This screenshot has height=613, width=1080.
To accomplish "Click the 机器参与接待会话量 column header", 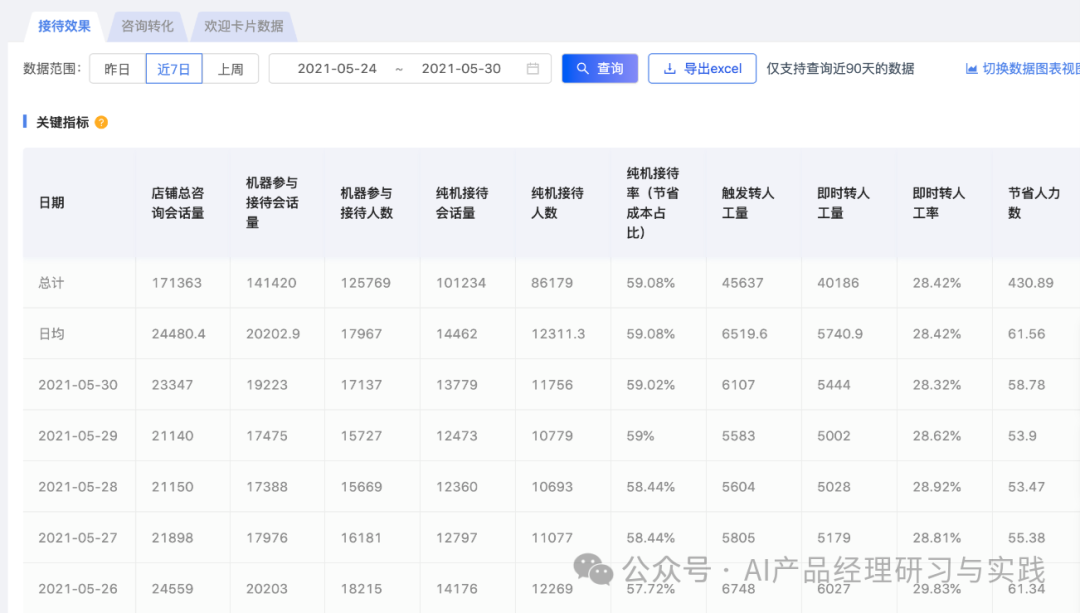I will click(272, 202).
